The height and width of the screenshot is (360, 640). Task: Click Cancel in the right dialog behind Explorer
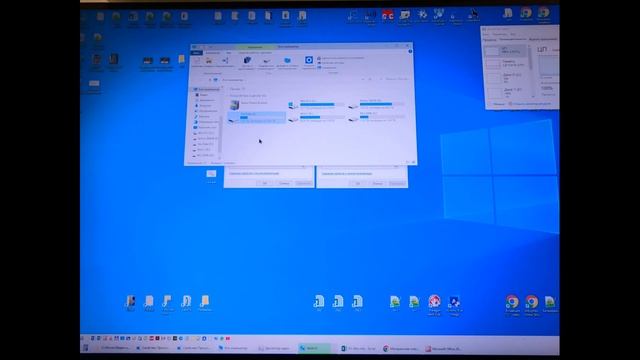coord(378,183)
